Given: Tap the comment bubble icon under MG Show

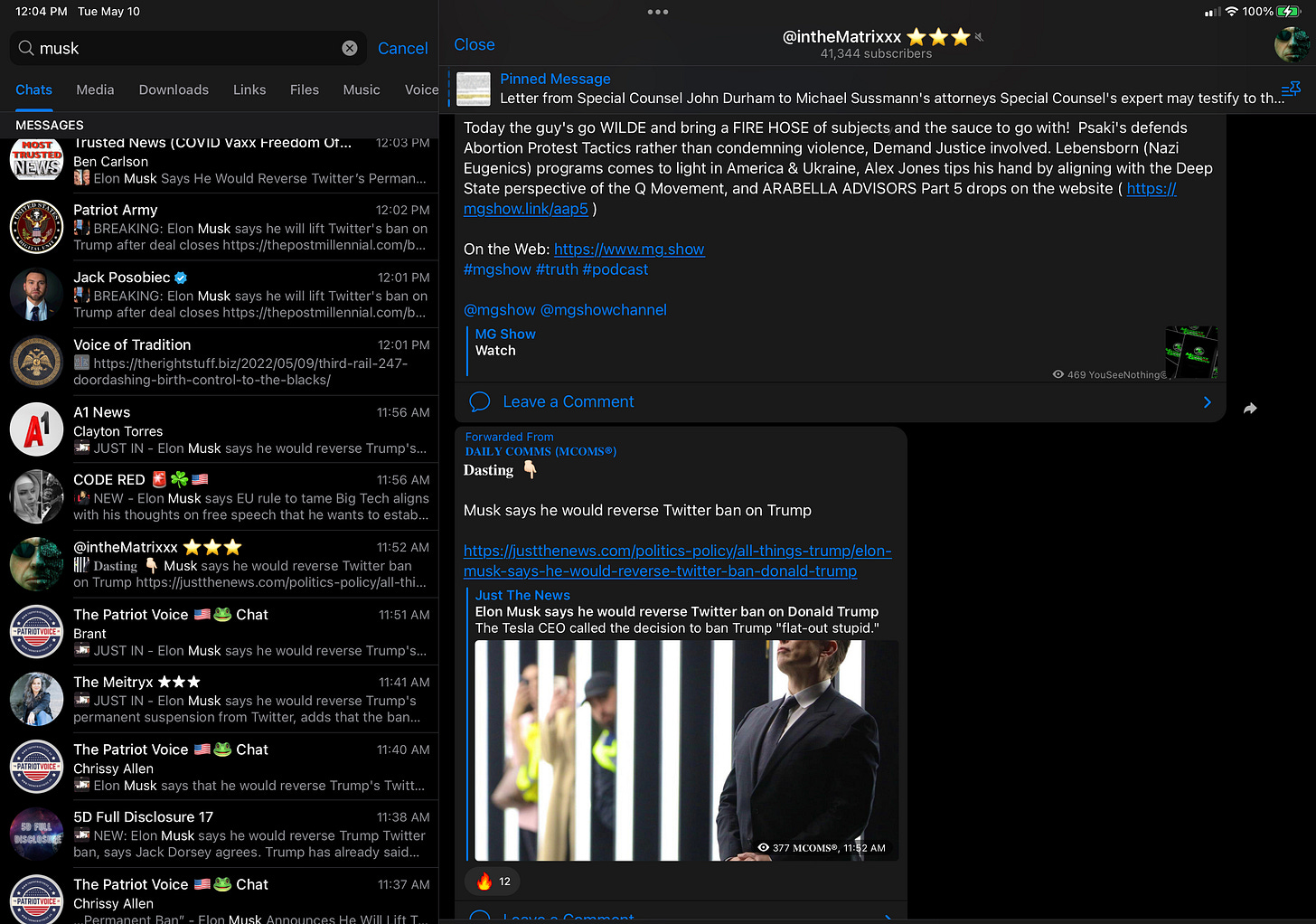Looking at the screenshot, I should [480, 401].
